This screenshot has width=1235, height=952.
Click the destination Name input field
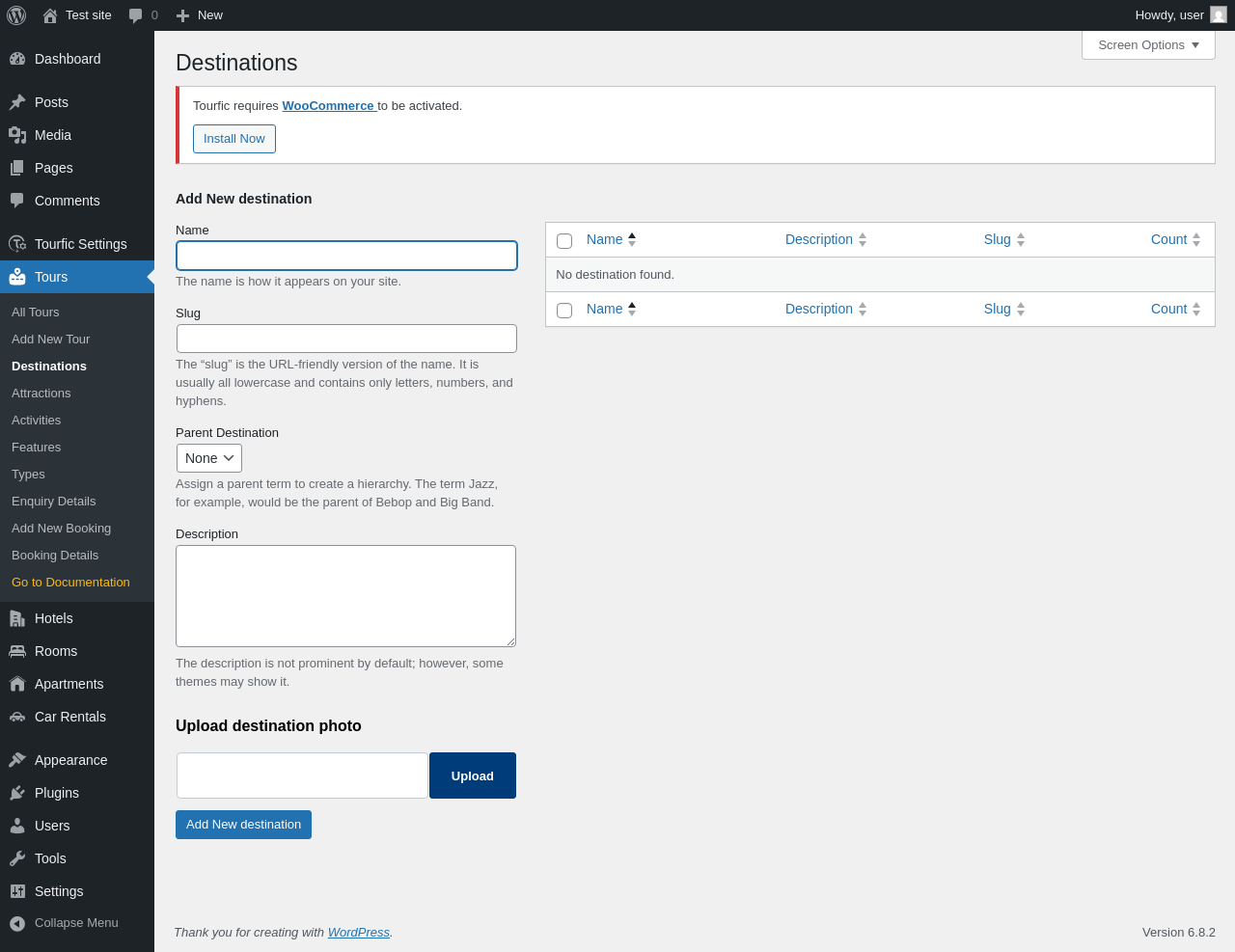click(346, 256)
